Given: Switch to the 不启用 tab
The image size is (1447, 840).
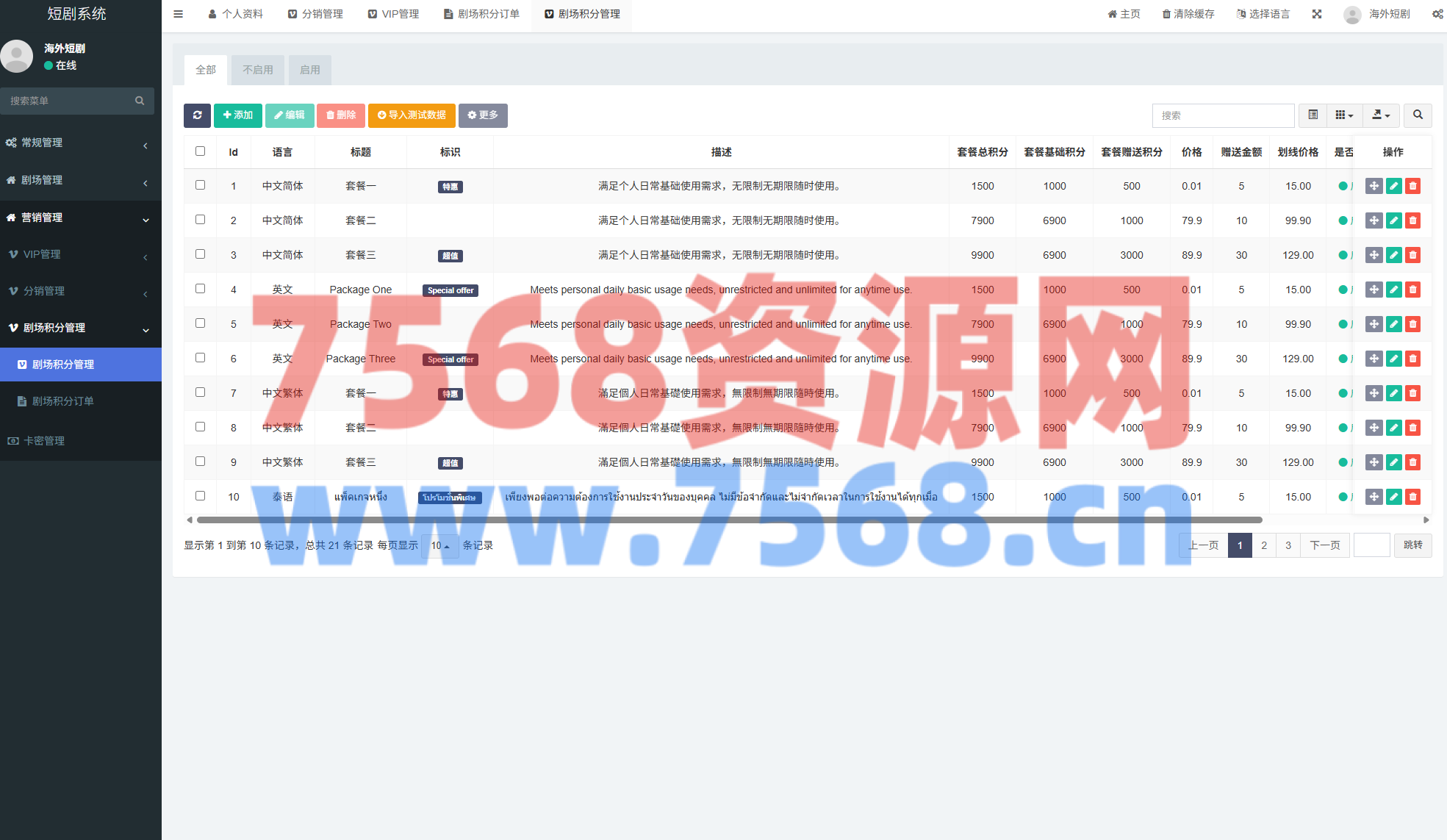Looking at the screenshot, I should coord(258,70).
